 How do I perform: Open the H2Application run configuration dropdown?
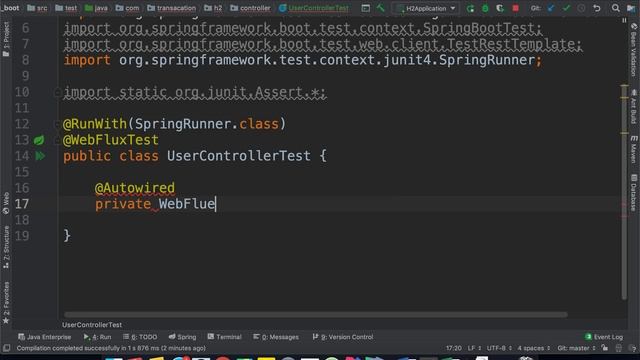[x=426, y=8]
